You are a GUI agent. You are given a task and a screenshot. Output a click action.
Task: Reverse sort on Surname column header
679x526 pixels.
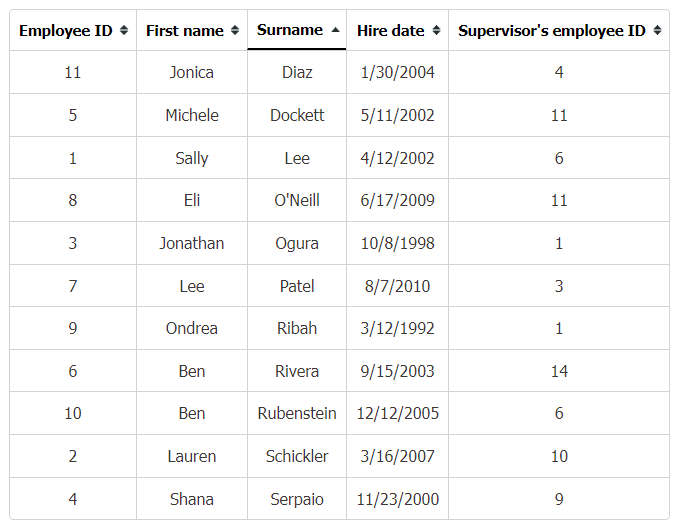coord(297,30)
